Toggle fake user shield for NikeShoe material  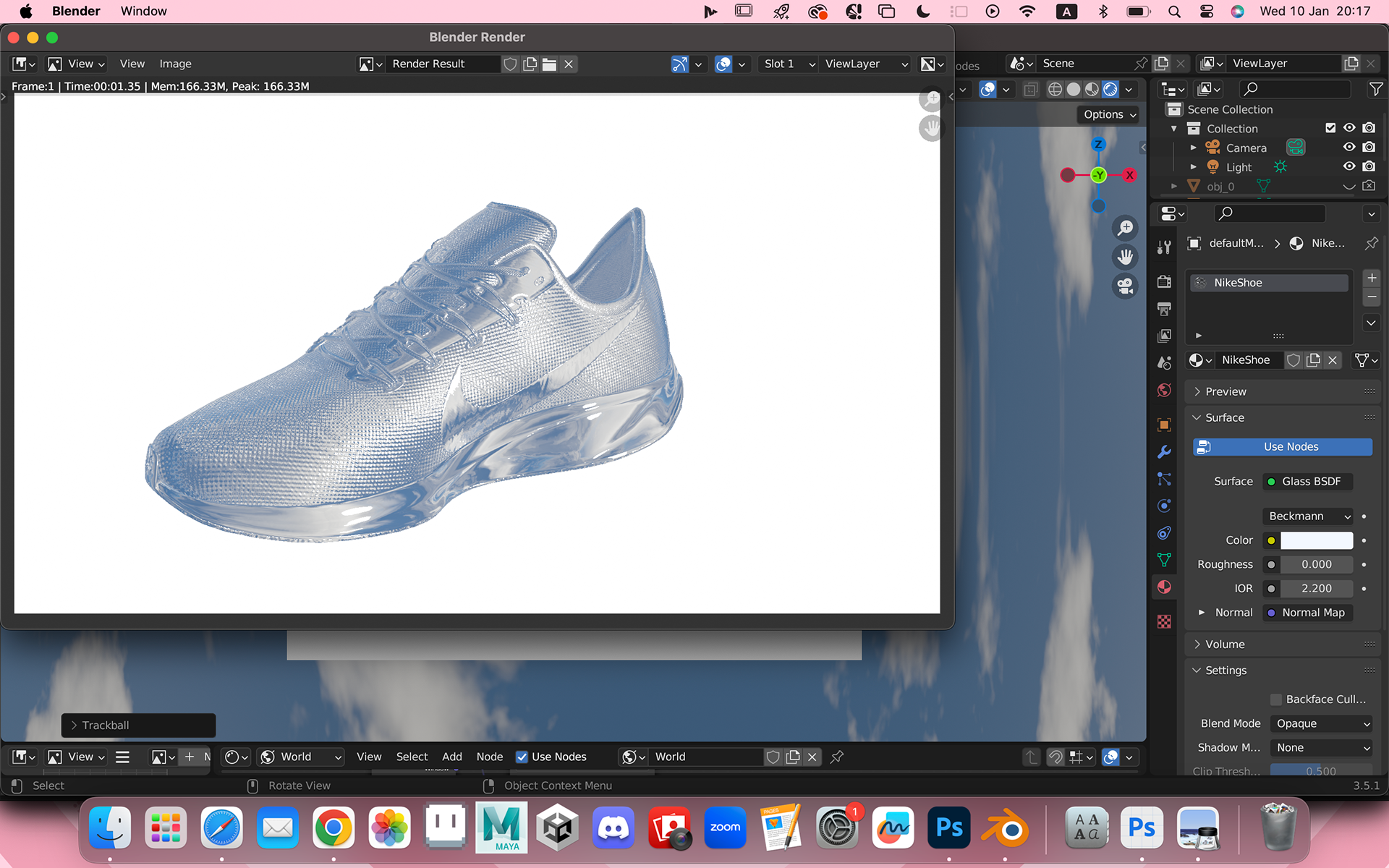tap(1294, 360)
